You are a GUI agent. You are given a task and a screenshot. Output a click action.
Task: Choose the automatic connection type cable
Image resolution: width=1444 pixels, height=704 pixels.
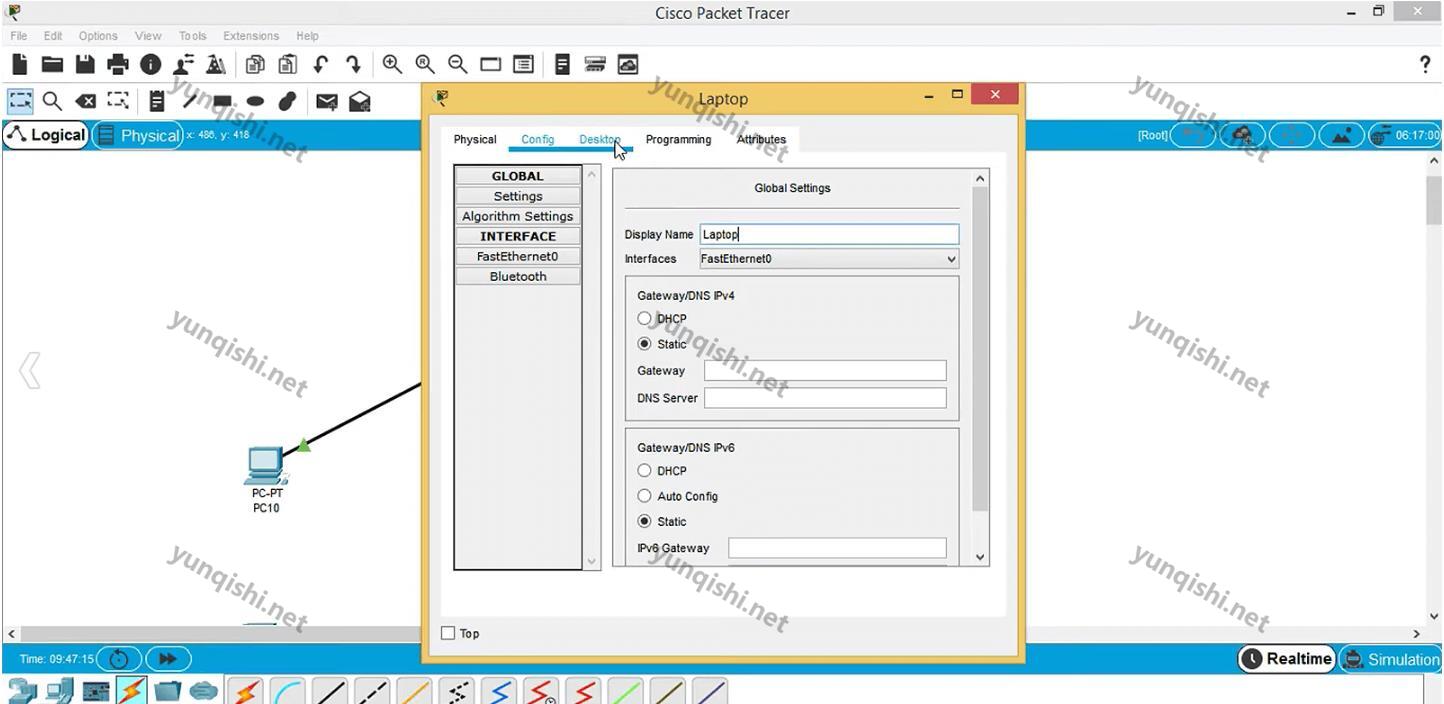pyautogui.click(x=245, y=691)
